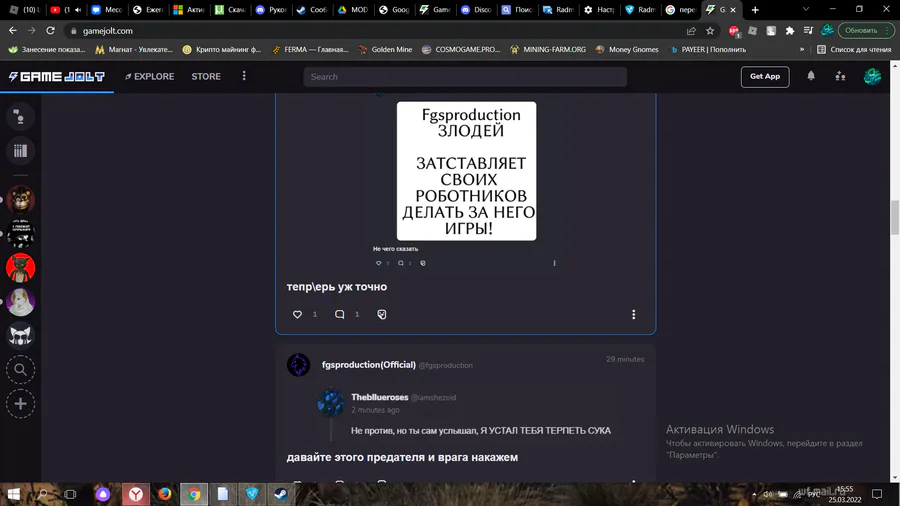Open the PAYEER | Пополнить bookmark

(708, 49)
